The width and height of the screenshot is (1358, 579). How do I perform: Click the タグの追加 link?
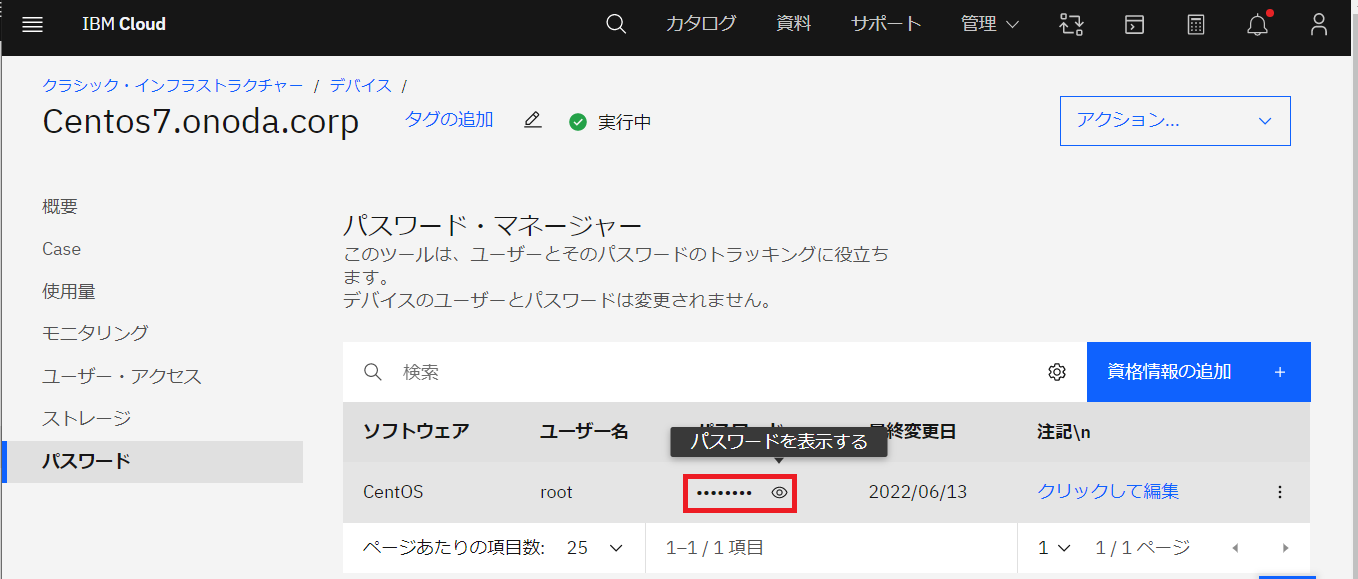tap(449, 119)
